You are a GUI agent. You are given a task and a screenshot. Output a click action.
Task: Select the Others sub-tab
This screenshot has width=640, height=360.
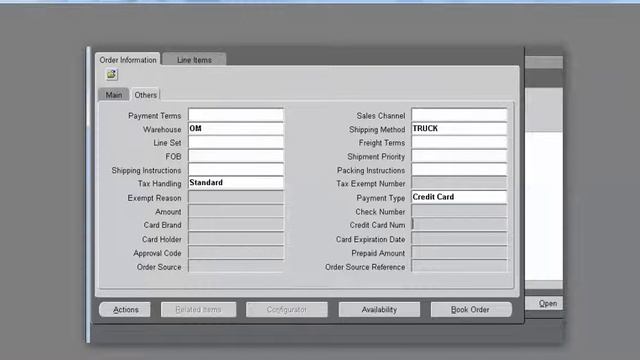point(145,95)
